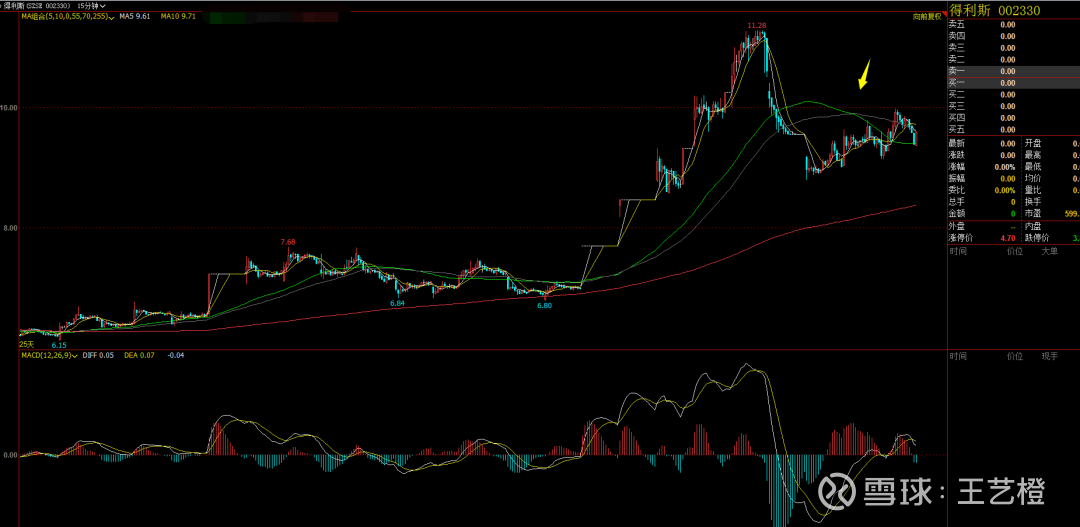The height and width of the screenshot is (527, 1080).
Task: Click the 6.84 low price marker
Action: click(x=397, y=302)
